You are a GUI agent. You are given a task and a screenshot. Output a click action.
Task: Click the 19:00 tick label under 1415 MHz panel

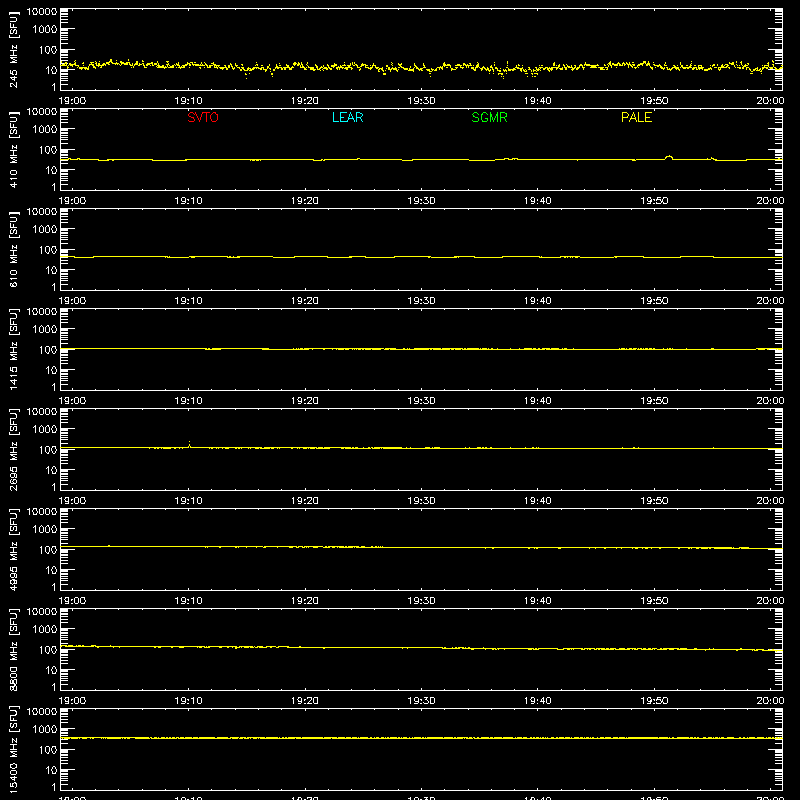(x=72, y=401)
